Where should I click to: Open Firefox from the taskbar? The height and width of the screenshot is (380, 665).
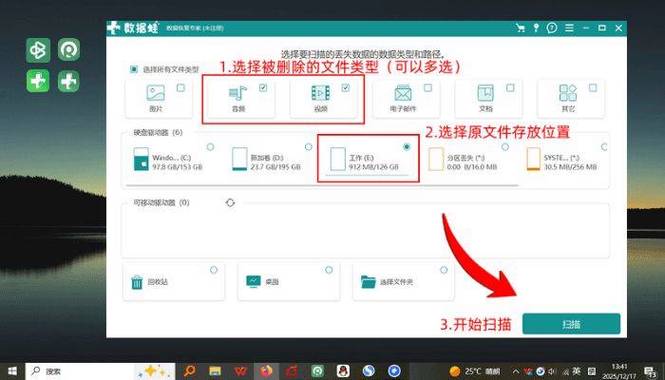(266, 372)
